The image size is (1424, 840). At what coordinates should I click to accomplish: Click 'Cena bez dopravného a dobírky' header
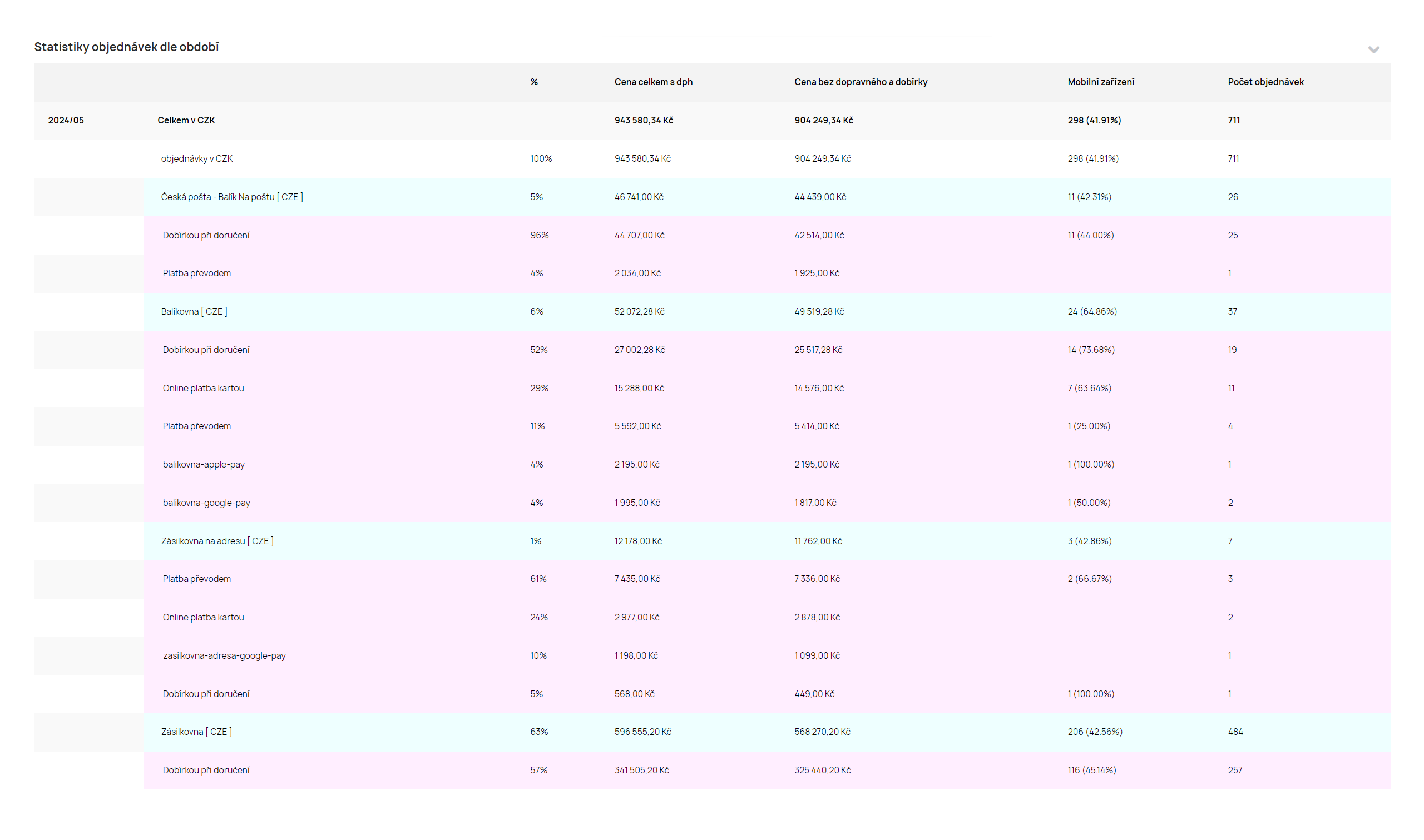coord(861,82)
